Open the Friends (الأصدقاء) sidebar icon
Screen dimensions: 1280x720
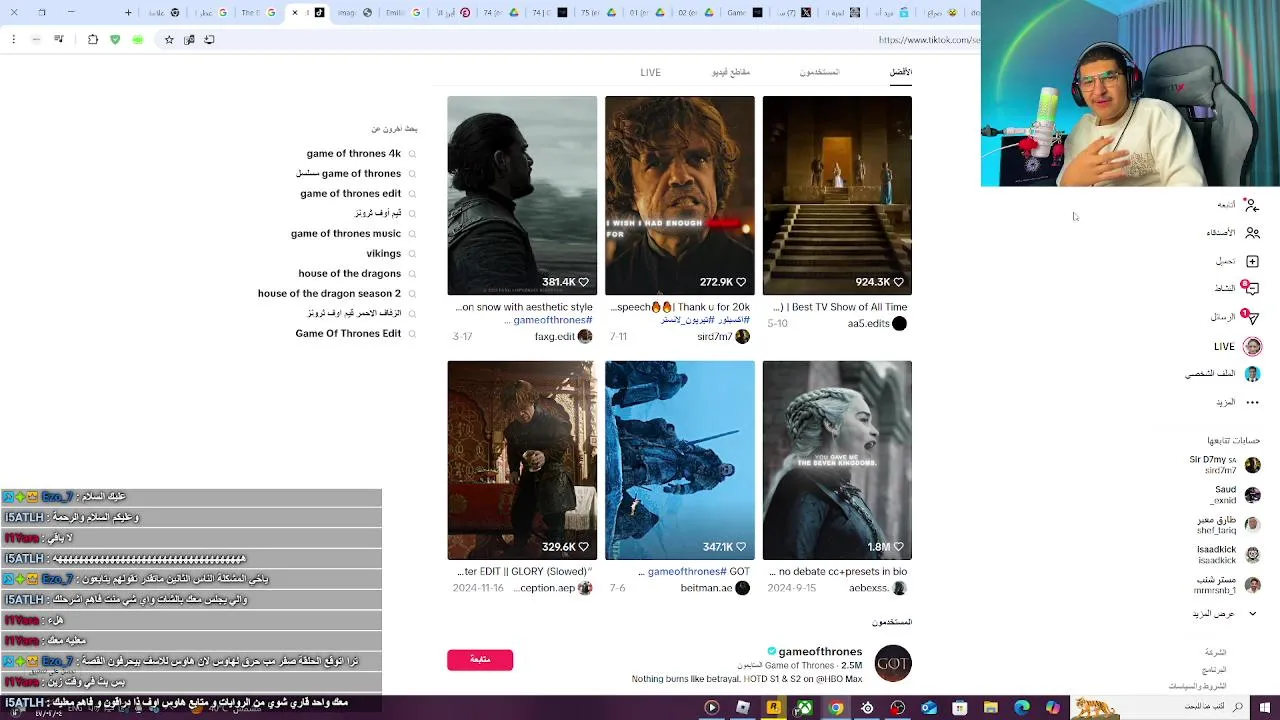pyautogui.click(x=1252, y=232)
